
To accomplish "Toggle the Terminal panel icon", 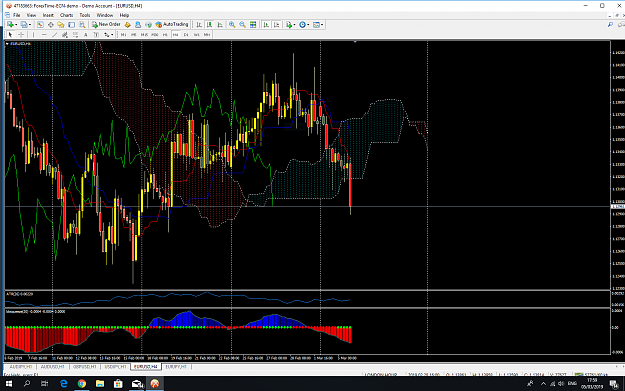I will click(x=71, y=25).
